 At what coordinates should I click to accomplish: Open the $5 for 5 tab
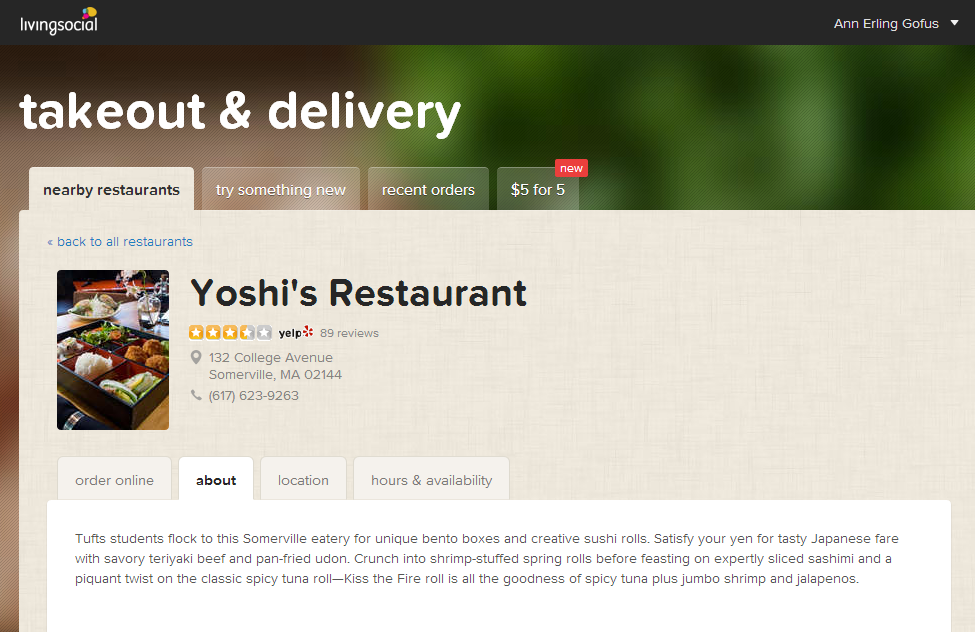pos(538,189)
